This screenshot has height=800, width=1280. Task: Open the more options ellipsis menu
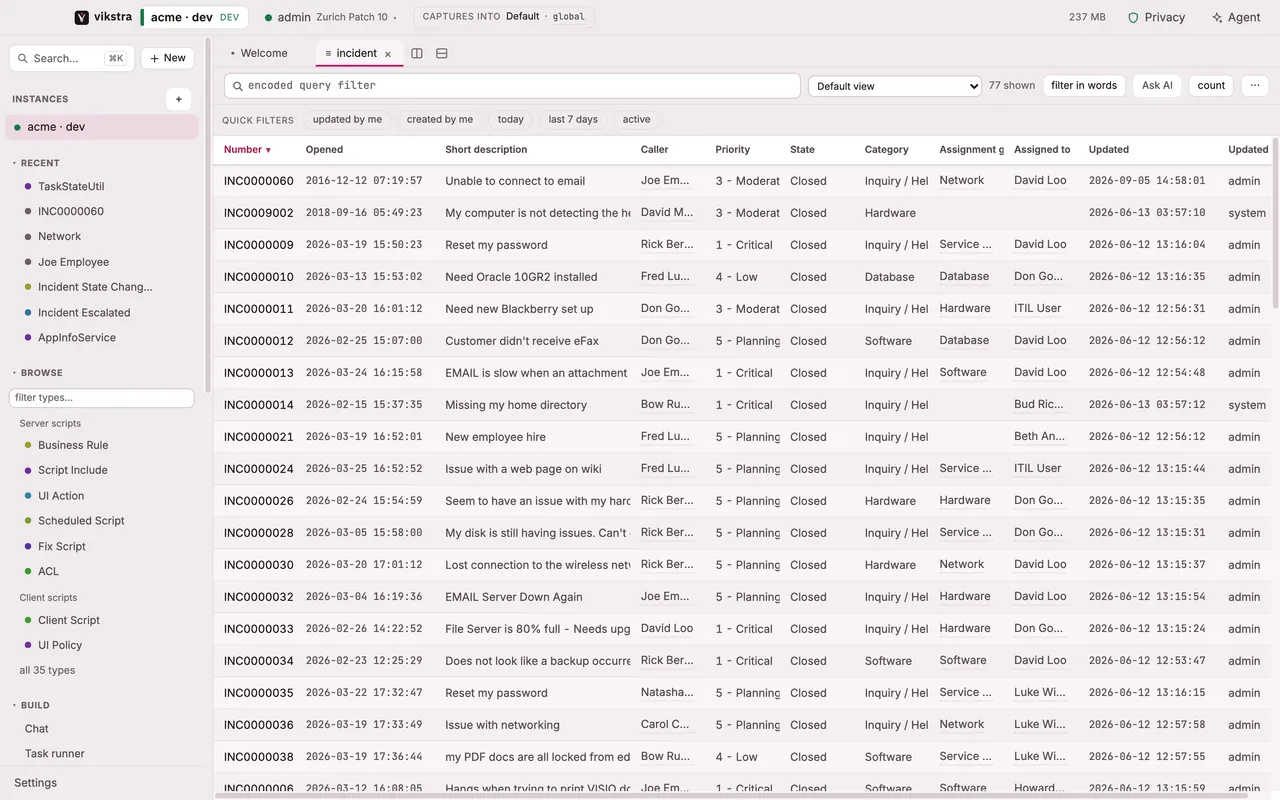click(1255, 86)
